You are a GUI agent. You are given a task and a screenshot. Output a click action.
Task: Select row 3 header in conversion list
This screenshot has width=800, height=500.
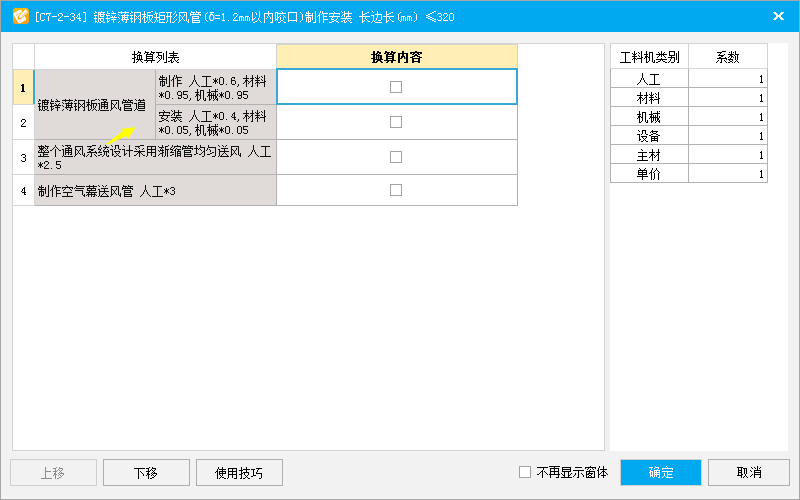click(23, 157)
